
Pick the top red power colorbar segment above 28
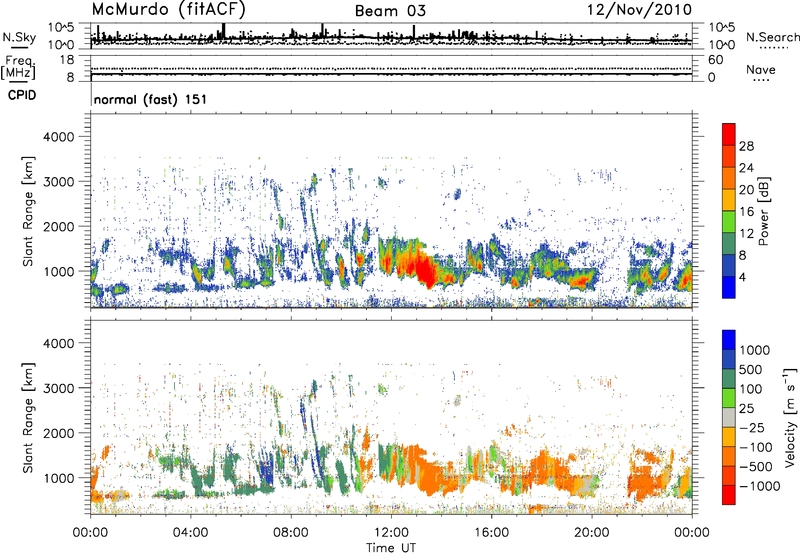pyautogui.click(x=729, y=134)
